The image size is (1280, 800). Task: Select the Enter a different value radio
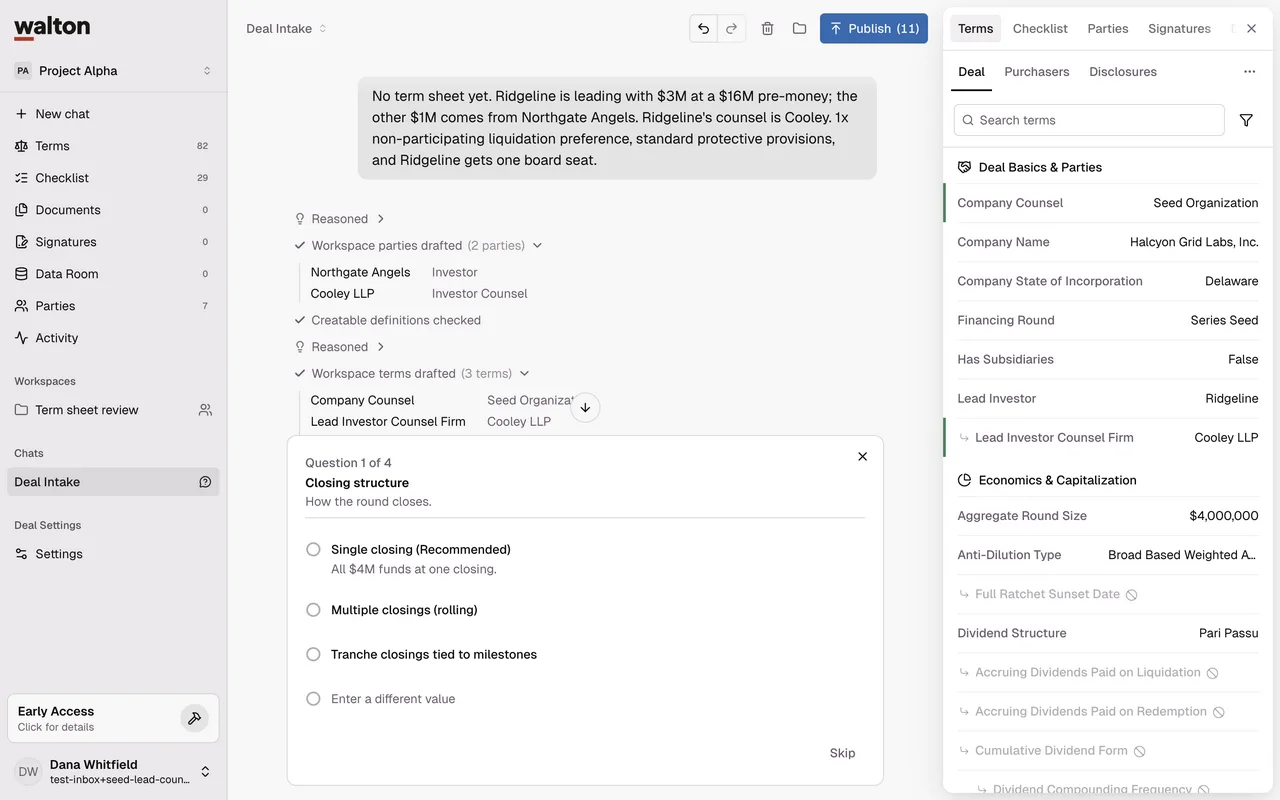[x=313, y=699]
